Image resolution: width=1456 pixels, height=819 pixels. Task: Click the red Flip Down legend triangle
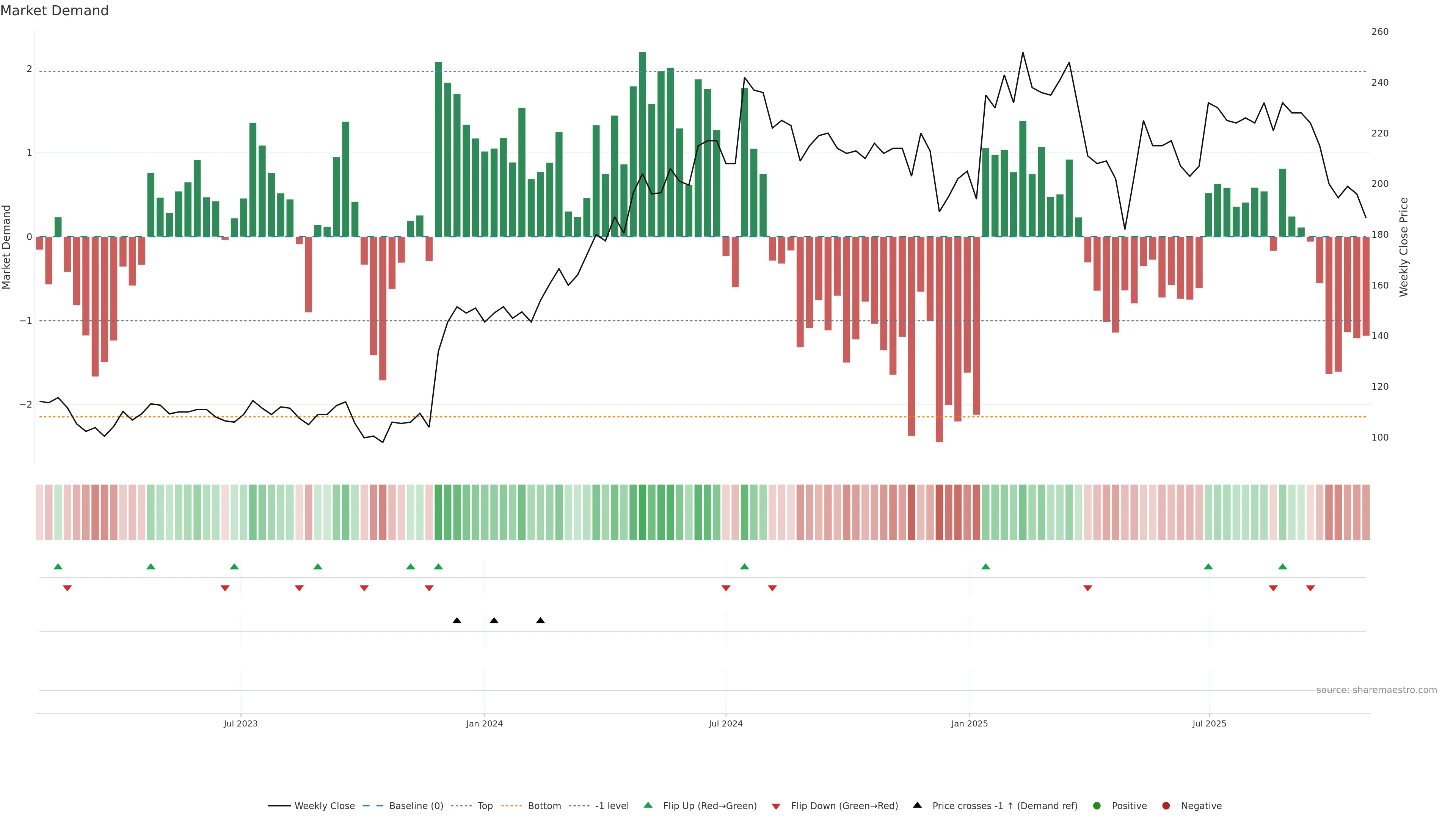coord(776,806)
